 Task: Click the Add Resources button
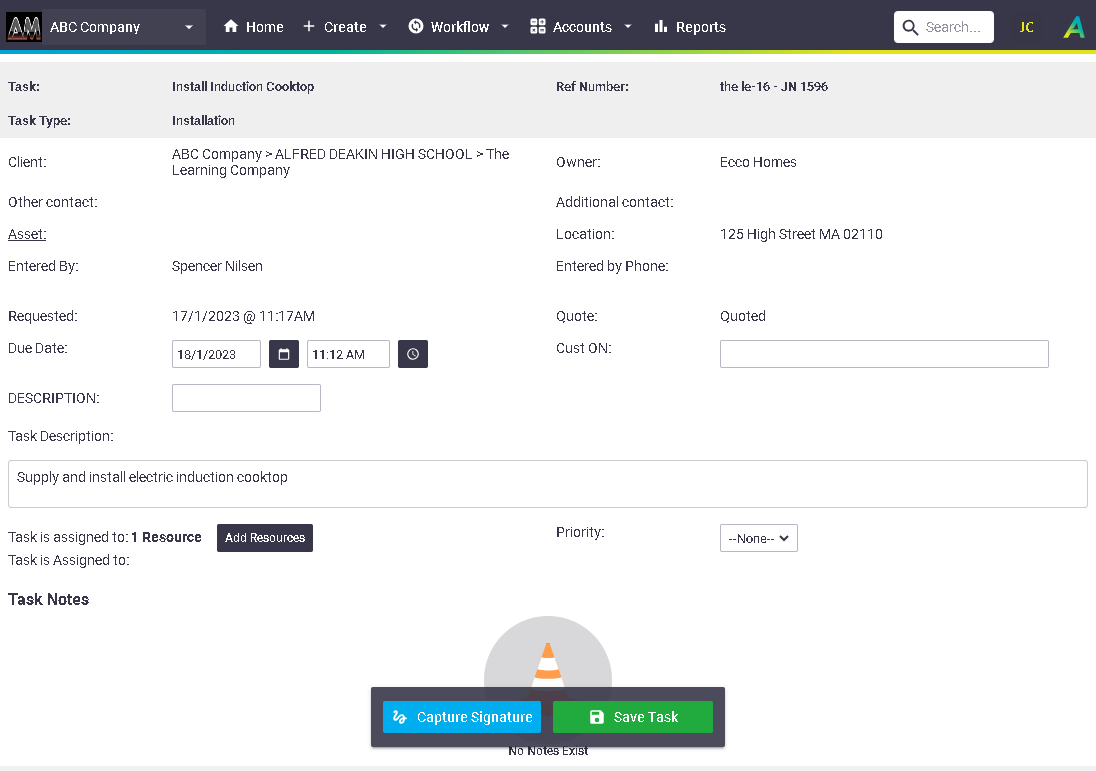tap(265, 538)
